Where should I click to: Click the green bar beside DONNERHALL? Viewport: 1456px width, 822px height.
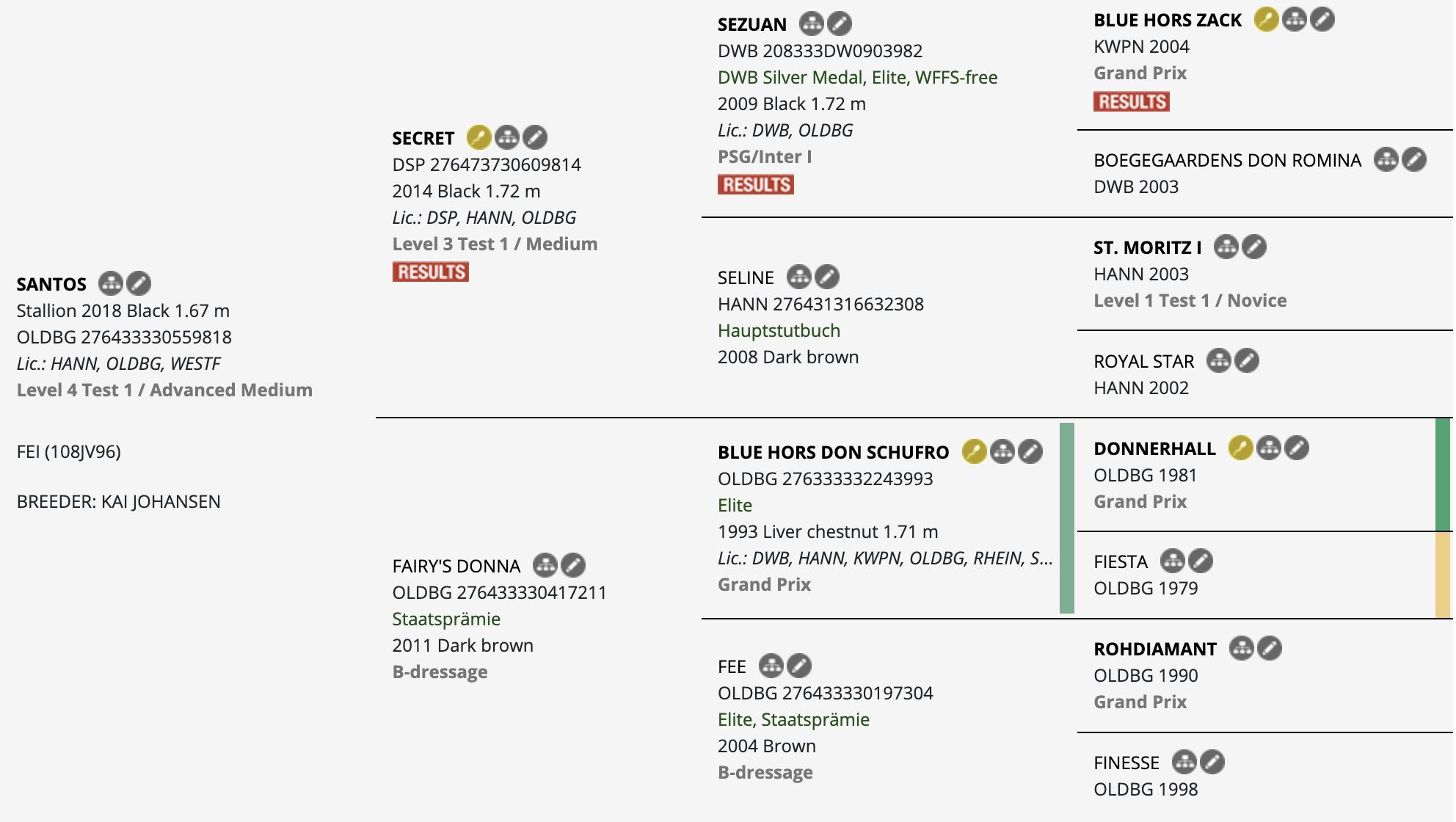pyautogui.click(x=1443, y=475)
